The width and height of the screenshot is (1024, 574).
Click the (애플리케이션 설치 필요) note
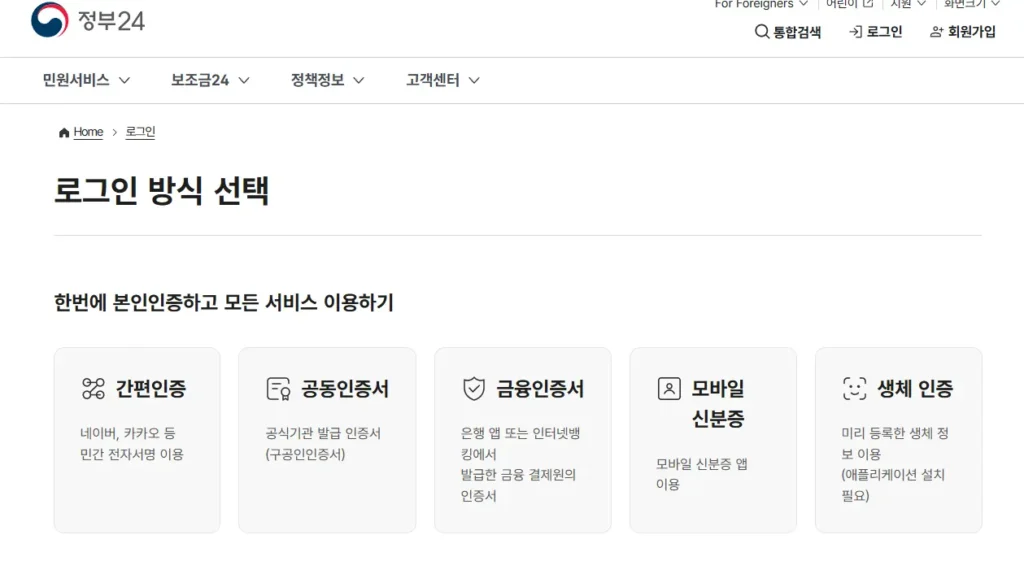893,485
